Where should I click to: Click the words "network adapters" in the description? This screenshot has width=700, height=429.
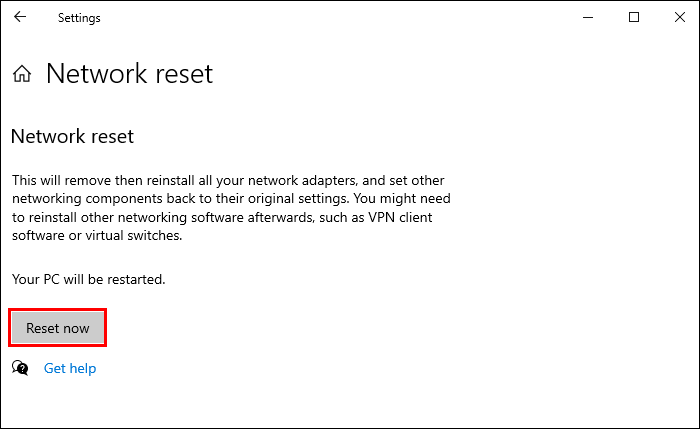tap(307, 180)
